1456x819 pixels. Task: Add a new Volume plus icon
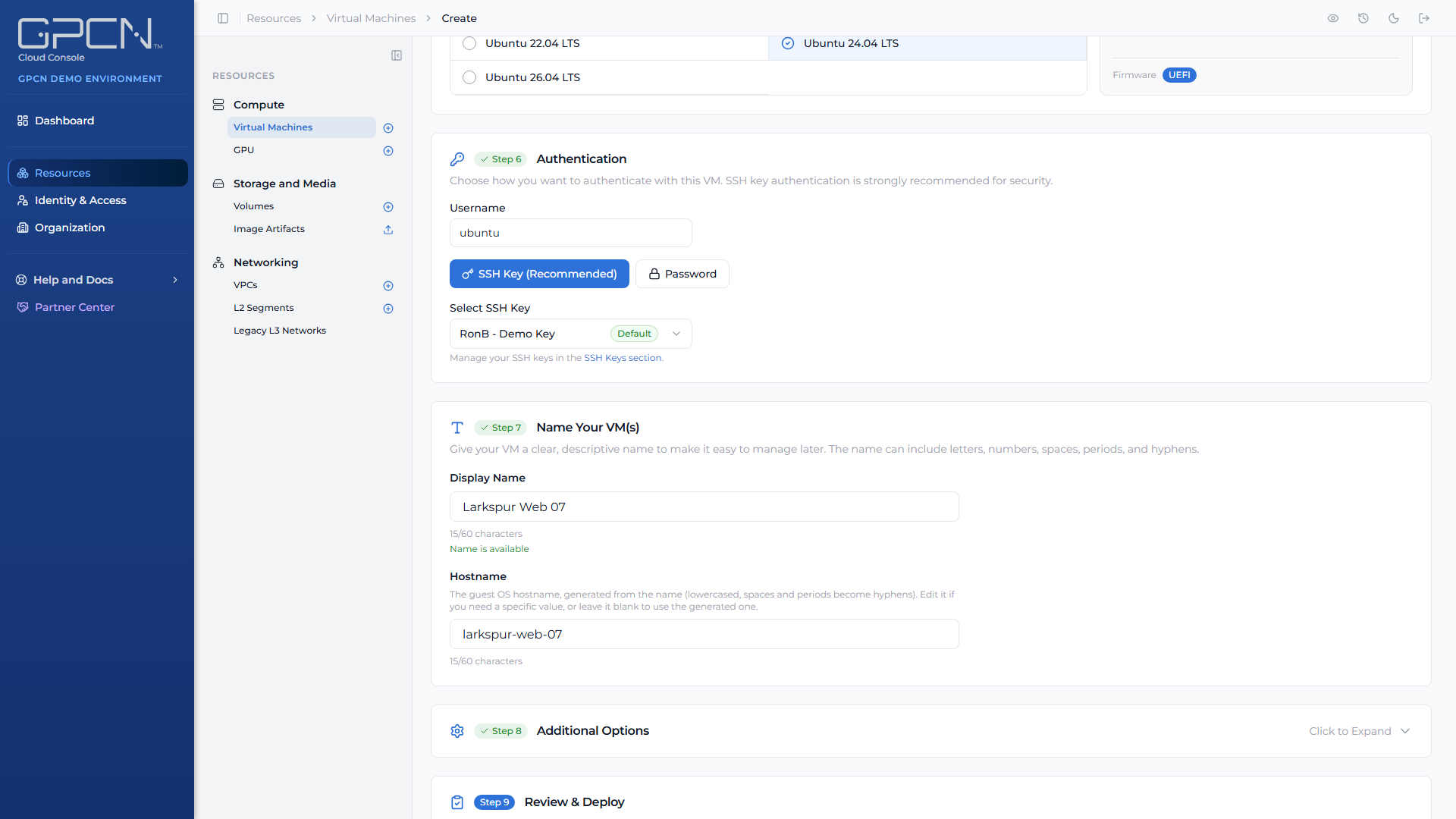[388, 207]
